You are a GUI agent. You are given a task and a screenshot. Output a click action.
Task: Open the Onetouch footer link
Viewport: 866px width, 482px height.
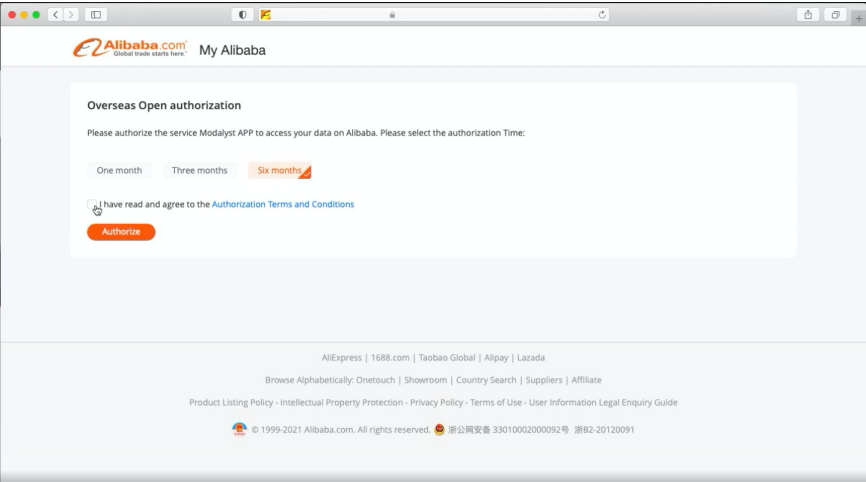(x=376, y=380)
